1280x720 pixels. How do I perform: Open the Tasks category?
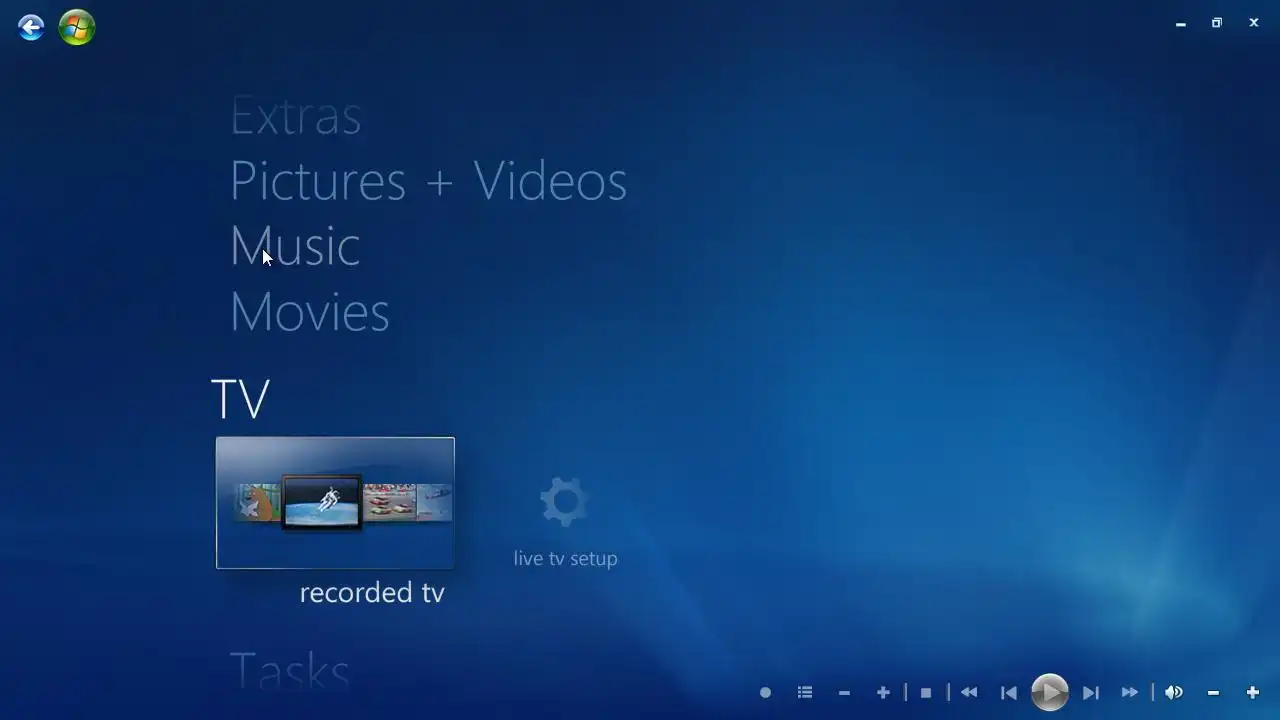point(290,671)
